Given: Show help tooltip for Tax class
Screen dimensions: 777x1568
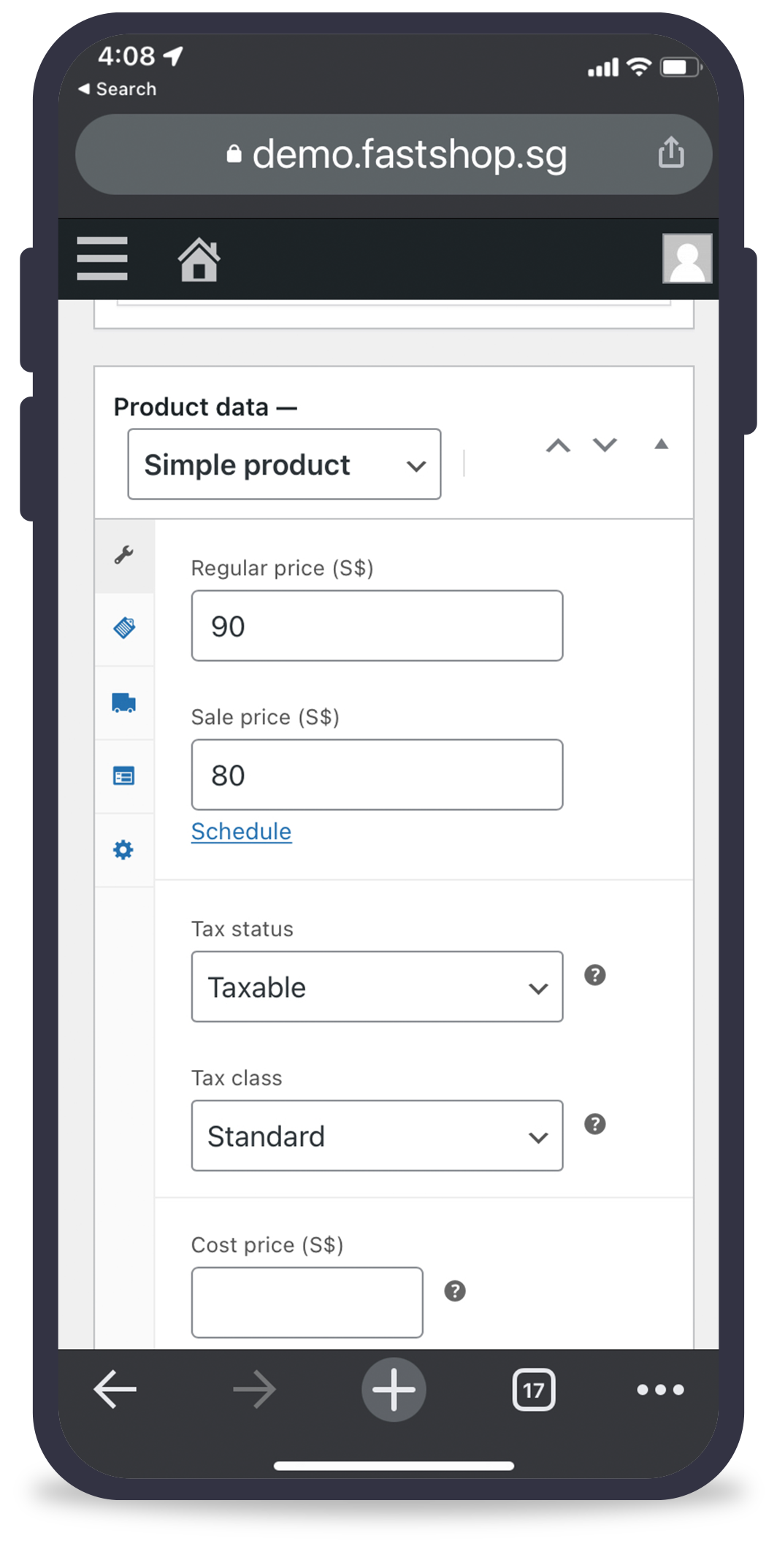Looking at the screenshot, I should (595, 1124).
